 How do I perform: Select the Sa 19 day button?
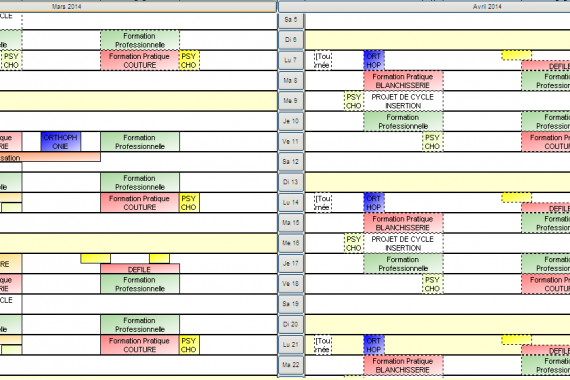[x=291, y=304]
